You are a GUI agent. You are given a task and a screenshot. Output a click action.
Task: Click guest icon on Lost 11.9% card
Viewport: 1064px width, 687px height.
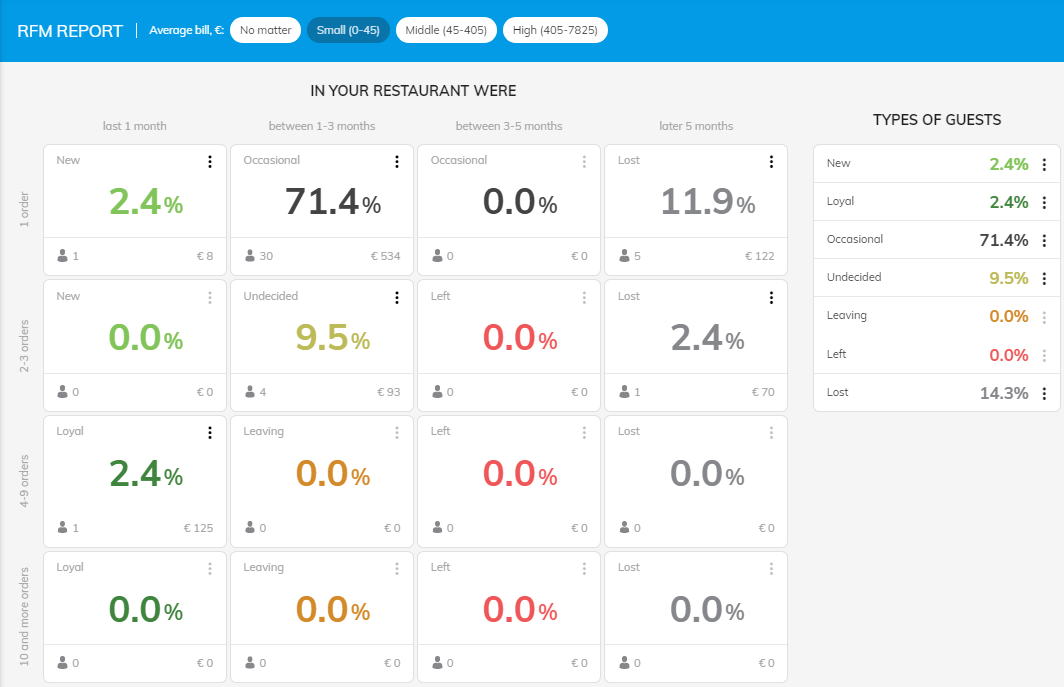point(624,257)
